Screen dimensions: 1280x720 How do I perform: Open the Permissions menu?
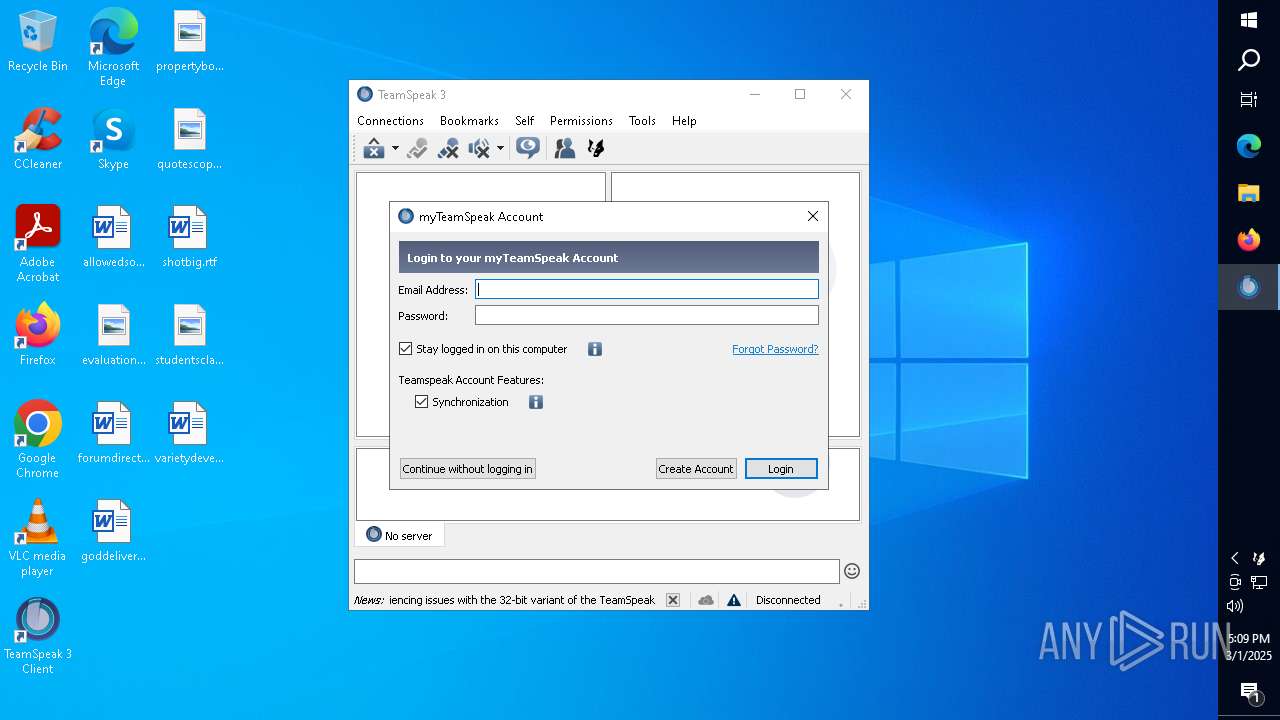(581, 120)
